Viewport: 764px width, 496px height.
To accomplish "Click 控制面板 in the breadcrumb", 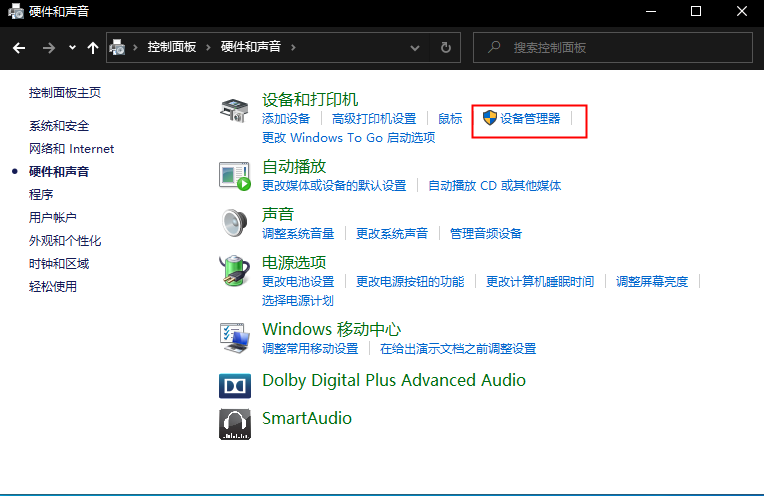I will 172,47.
